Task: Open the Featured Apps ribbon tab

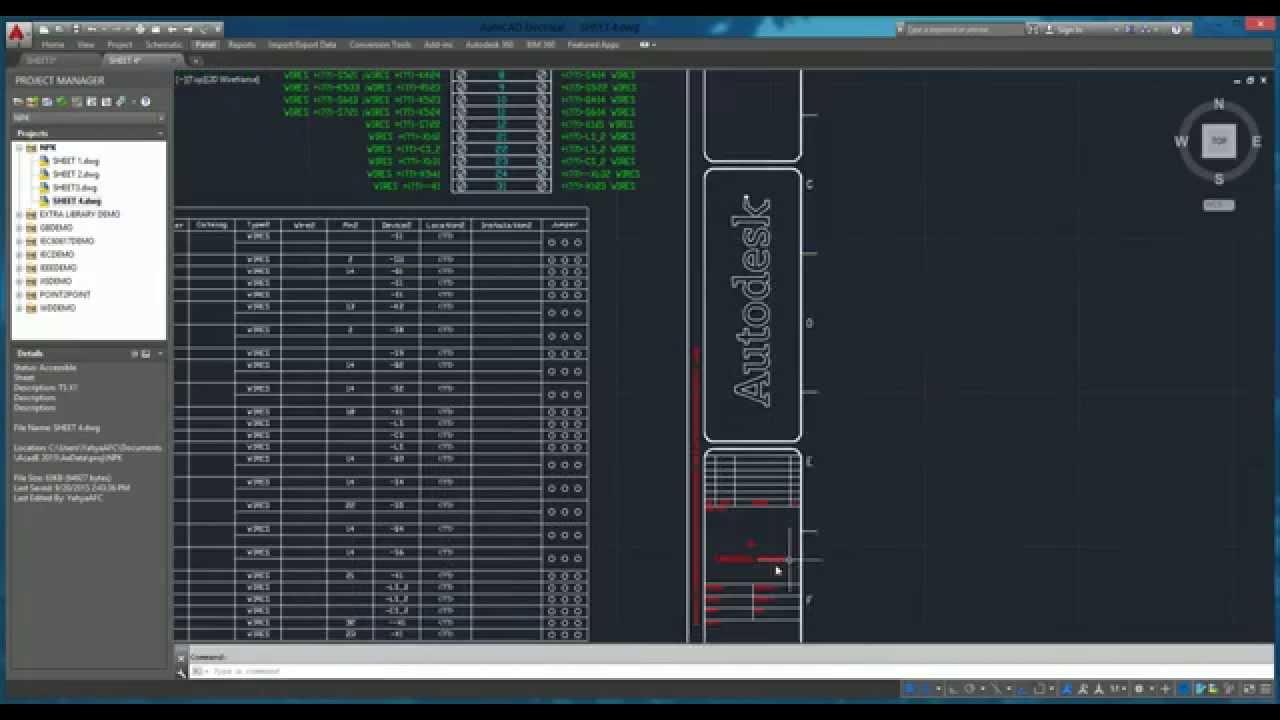Action: [x=593, y=45]
